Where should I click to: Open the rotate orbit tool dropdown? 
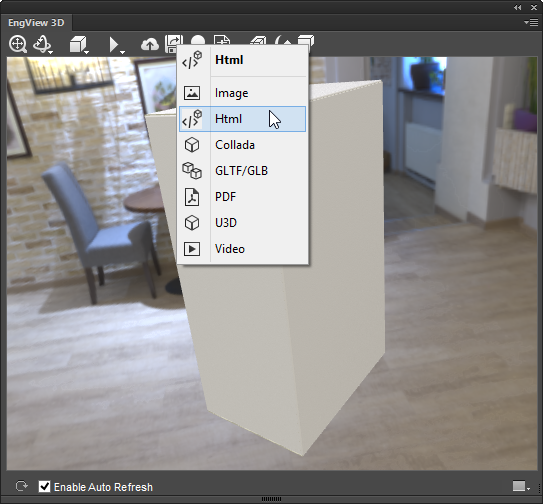tap(43, 45)
